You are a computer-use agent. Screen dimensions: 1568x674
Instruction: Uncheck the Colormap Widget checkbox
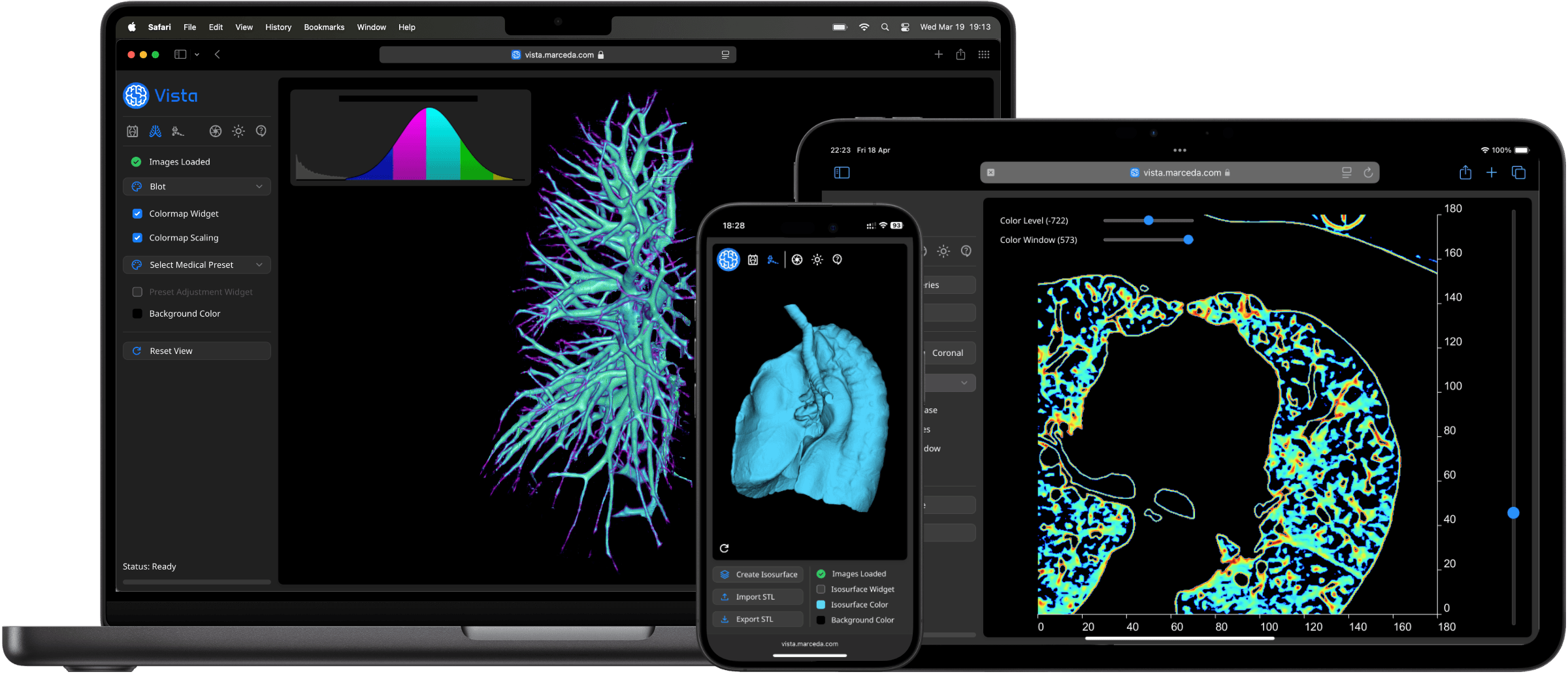[x=137, y=214]
